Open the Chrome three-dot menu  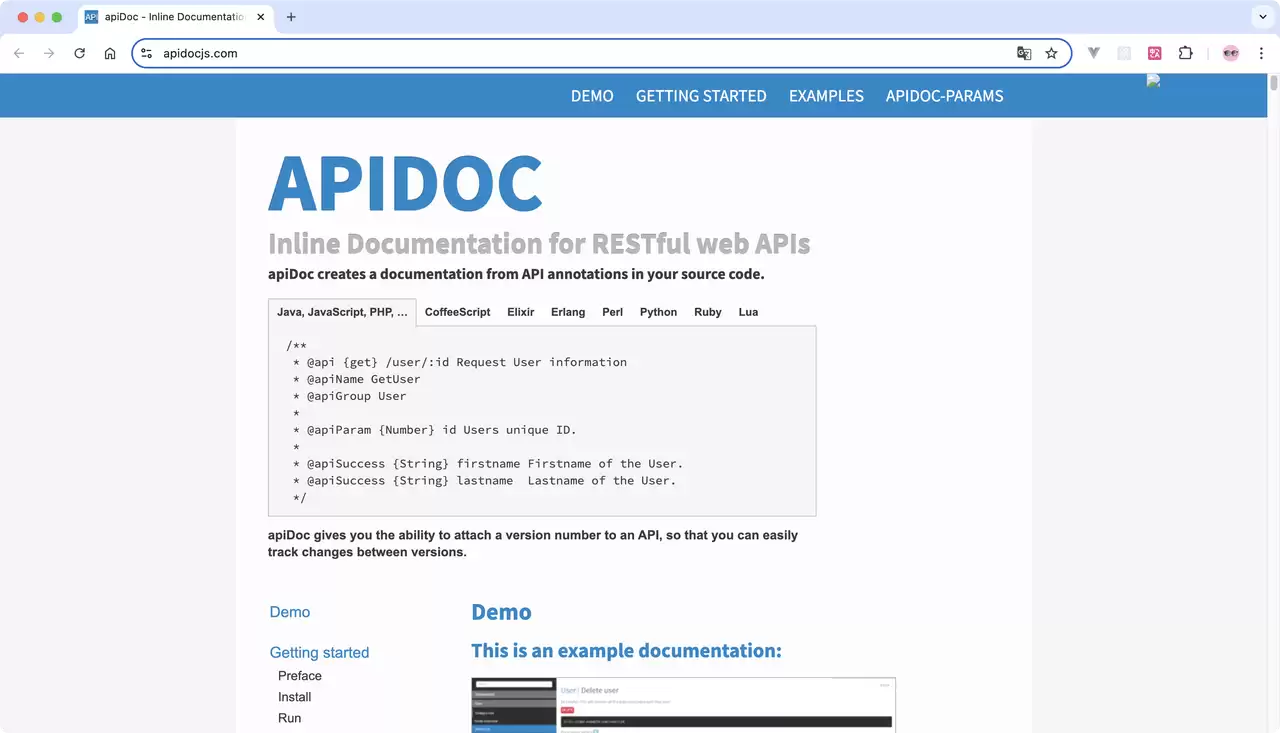point(1261,53)
